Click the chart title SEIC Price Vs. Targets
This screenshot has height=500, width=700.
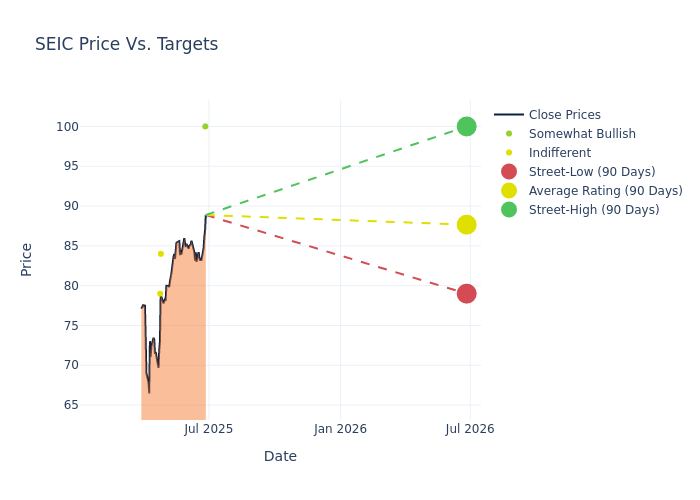(x=126, y=44)
